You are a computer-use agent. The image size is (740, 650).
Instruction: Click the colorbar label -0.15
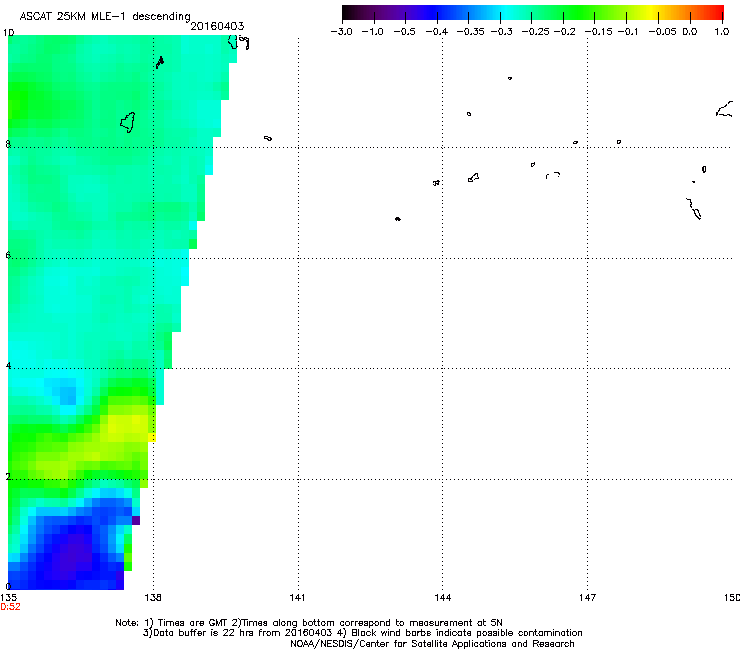598,32
